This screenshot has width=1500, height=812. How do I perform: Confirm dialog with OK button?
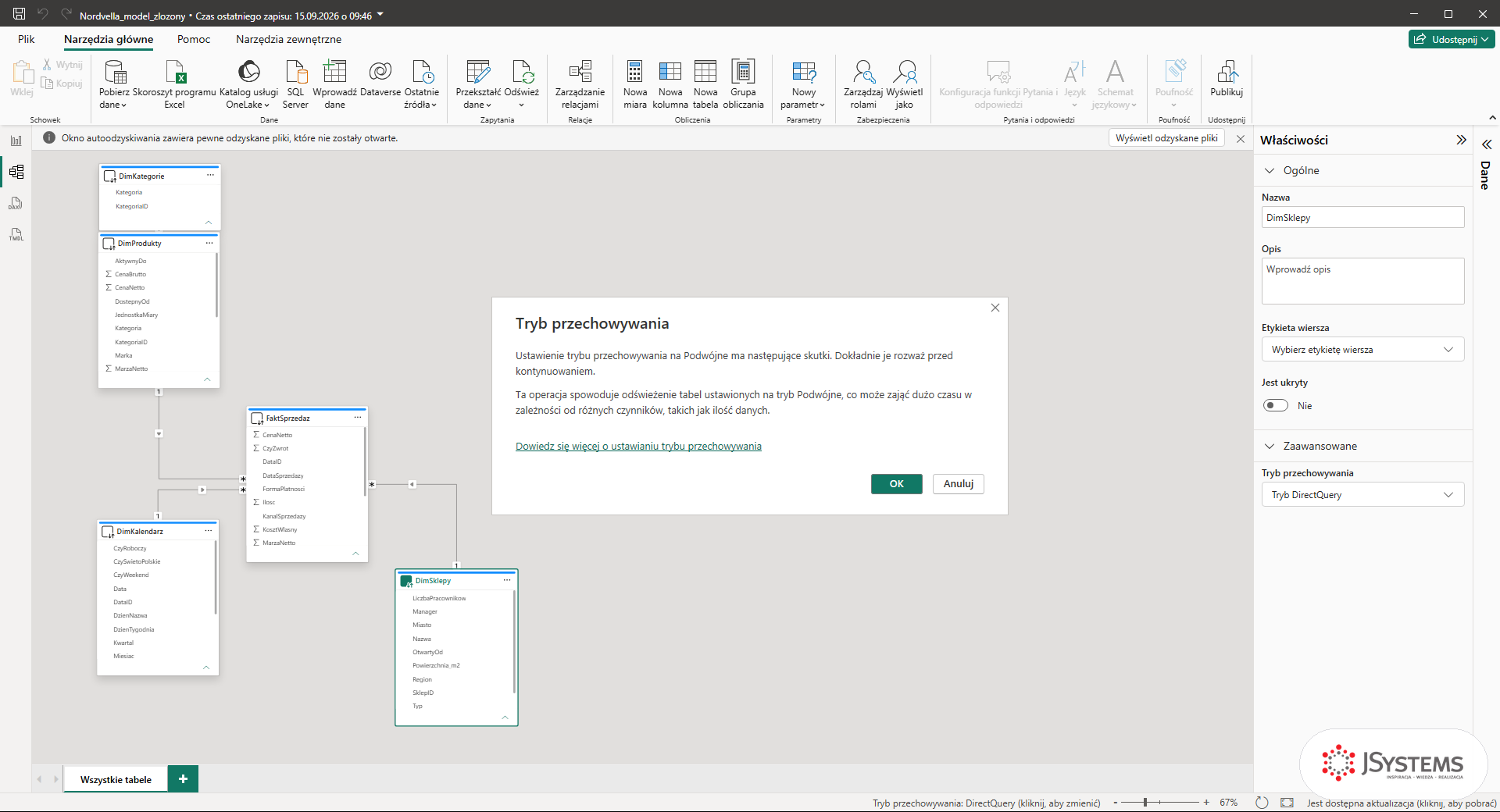coord(896,484)
